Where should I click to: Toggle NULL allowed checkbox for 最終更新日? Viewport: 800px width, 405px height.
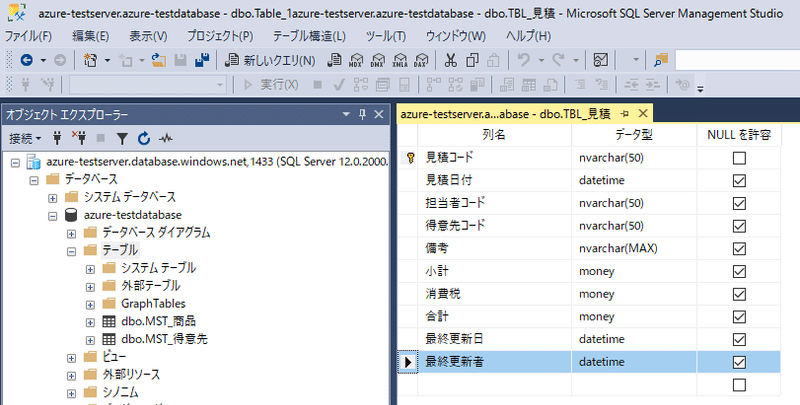(x=739, y=340)
